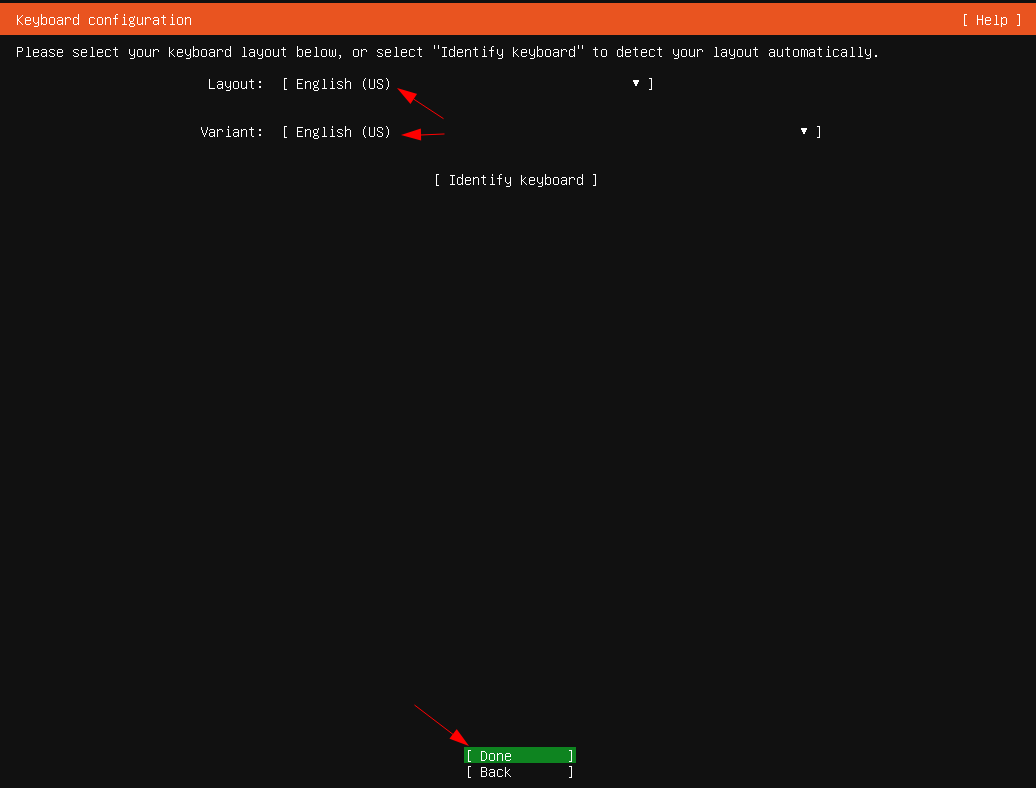Screen dimensions: 1036x788
Task: Click the closing bracket of Variant field
Action: pyautogui.click(x=819, y=132)
